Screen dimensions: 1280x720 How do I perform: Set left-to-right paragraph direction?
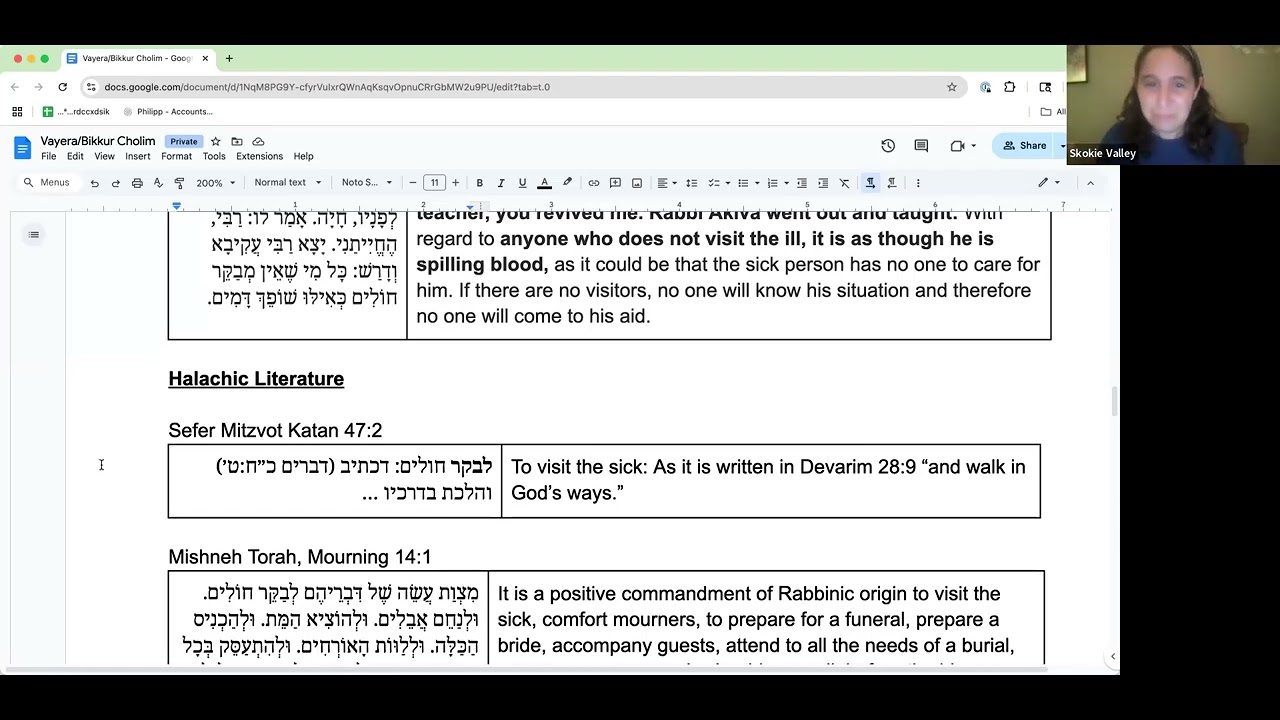871,183
